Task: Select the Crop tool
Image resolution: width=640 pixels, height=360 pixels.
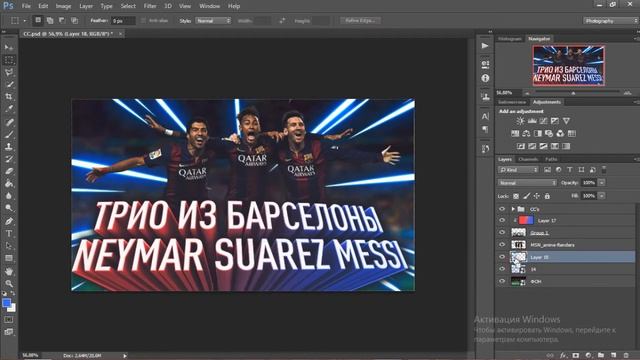Action: (9, 97)
